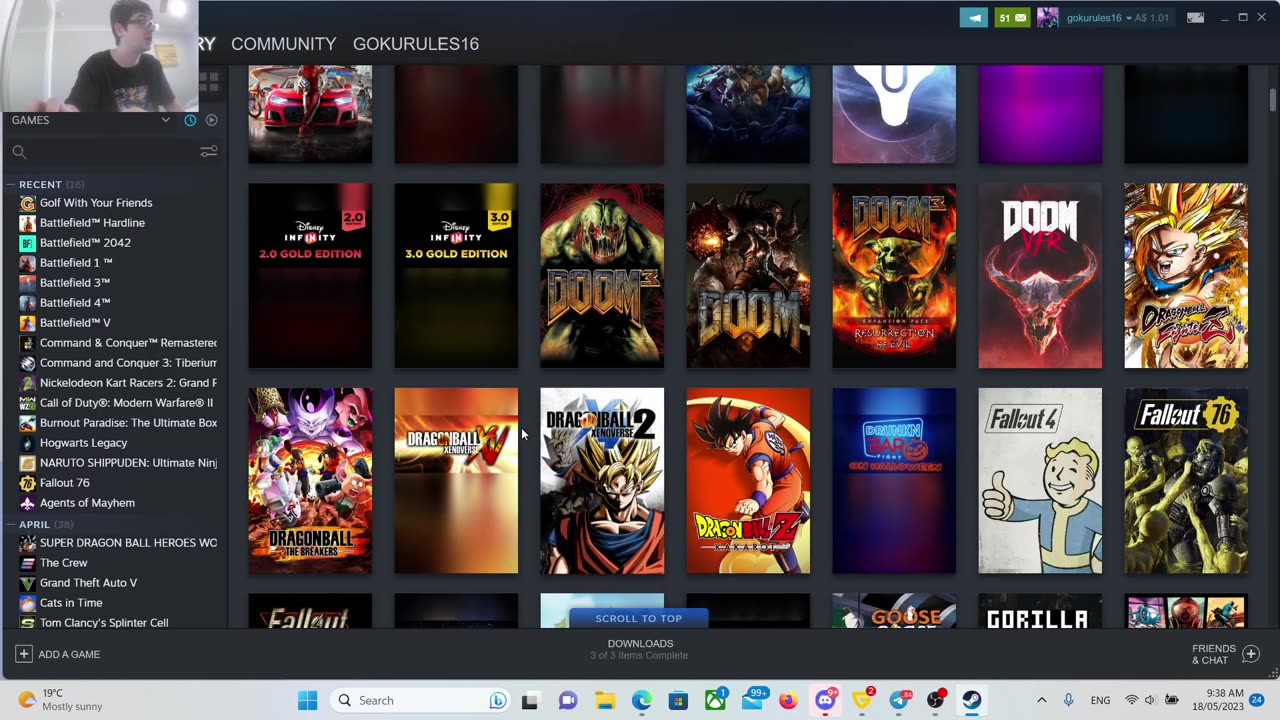Toggle sort by recent activity clock icon
The image size is (1280, 720).
click(x=190, y=120)
